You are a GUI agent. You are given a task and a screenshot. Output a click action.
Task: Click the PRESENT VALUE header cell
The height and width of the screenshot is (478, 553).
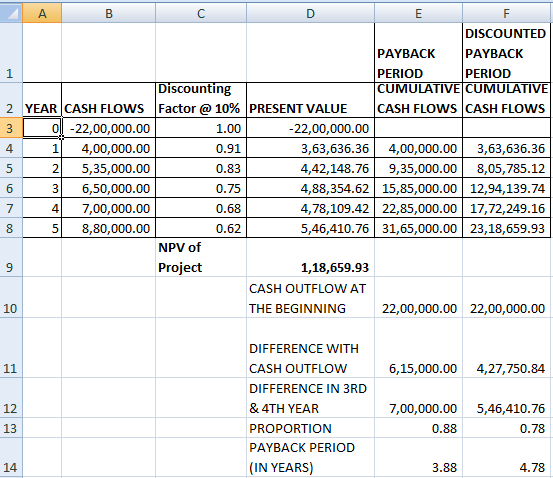310,100
